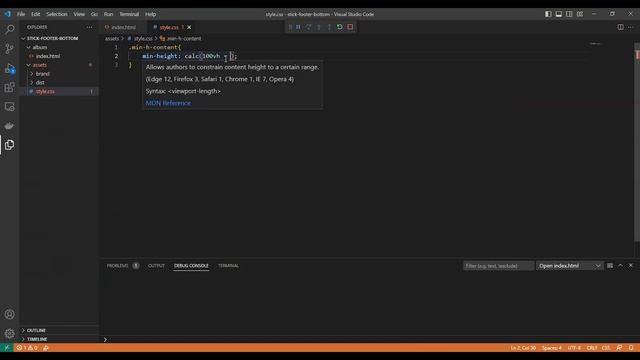
Task: Toggle debug console view as tree or list
Action: tap(610, 266)
